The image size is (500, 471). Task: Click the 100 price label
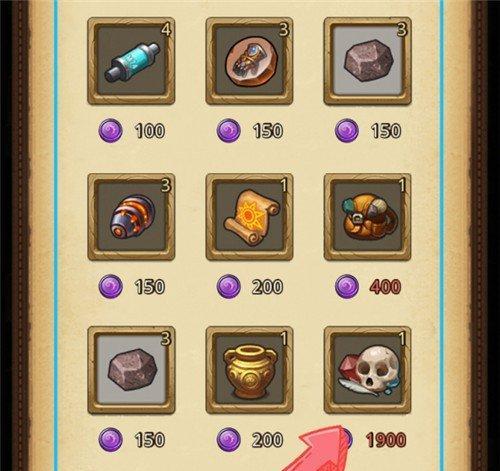150,131
